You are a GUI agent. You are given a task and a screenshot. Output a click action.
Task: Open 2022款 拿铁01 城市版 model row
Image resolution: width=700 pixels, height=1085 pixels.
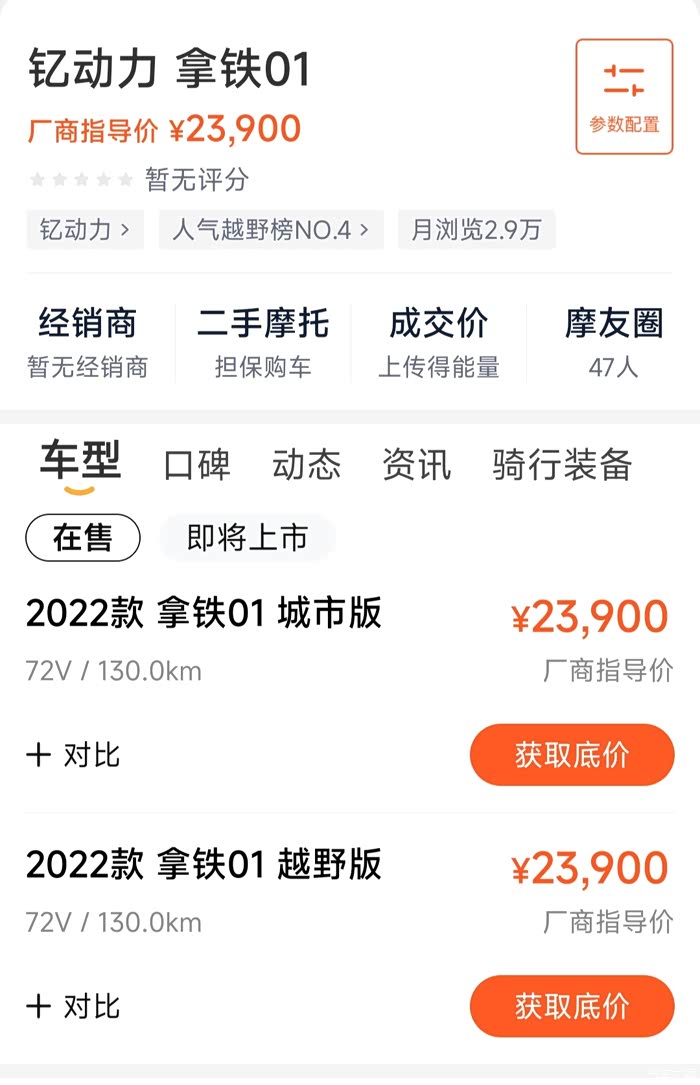pyautogui.click(x=204, y=613)
